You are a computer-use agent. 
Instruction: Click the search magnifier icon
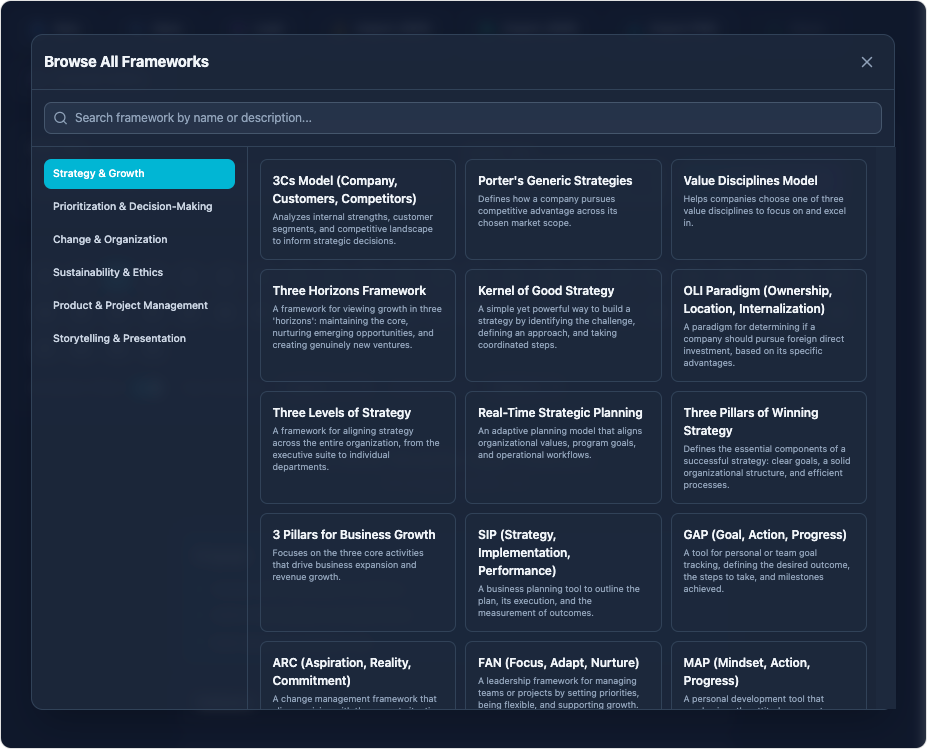coord(61,118)
